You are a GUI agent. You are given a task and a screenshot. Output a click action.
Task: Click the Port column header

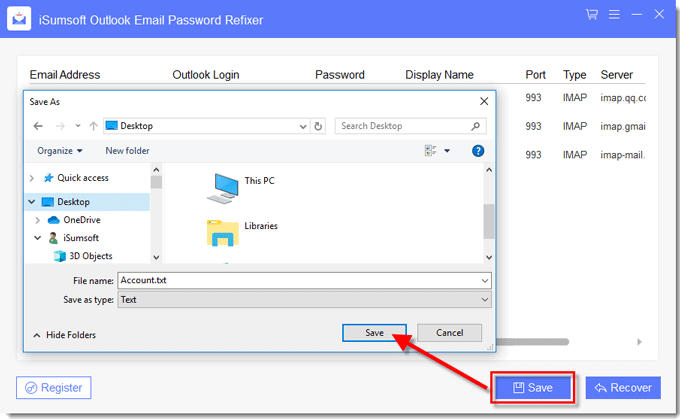click(535, 75)
